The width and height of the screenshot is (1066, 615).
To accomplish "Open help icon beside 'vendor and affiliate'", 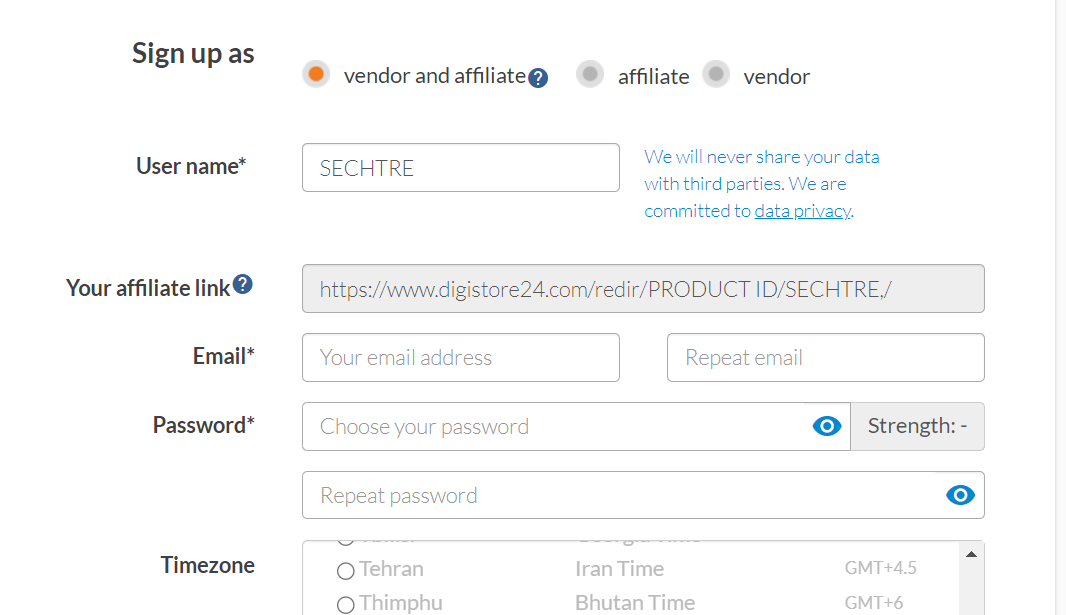I will 538,78.
